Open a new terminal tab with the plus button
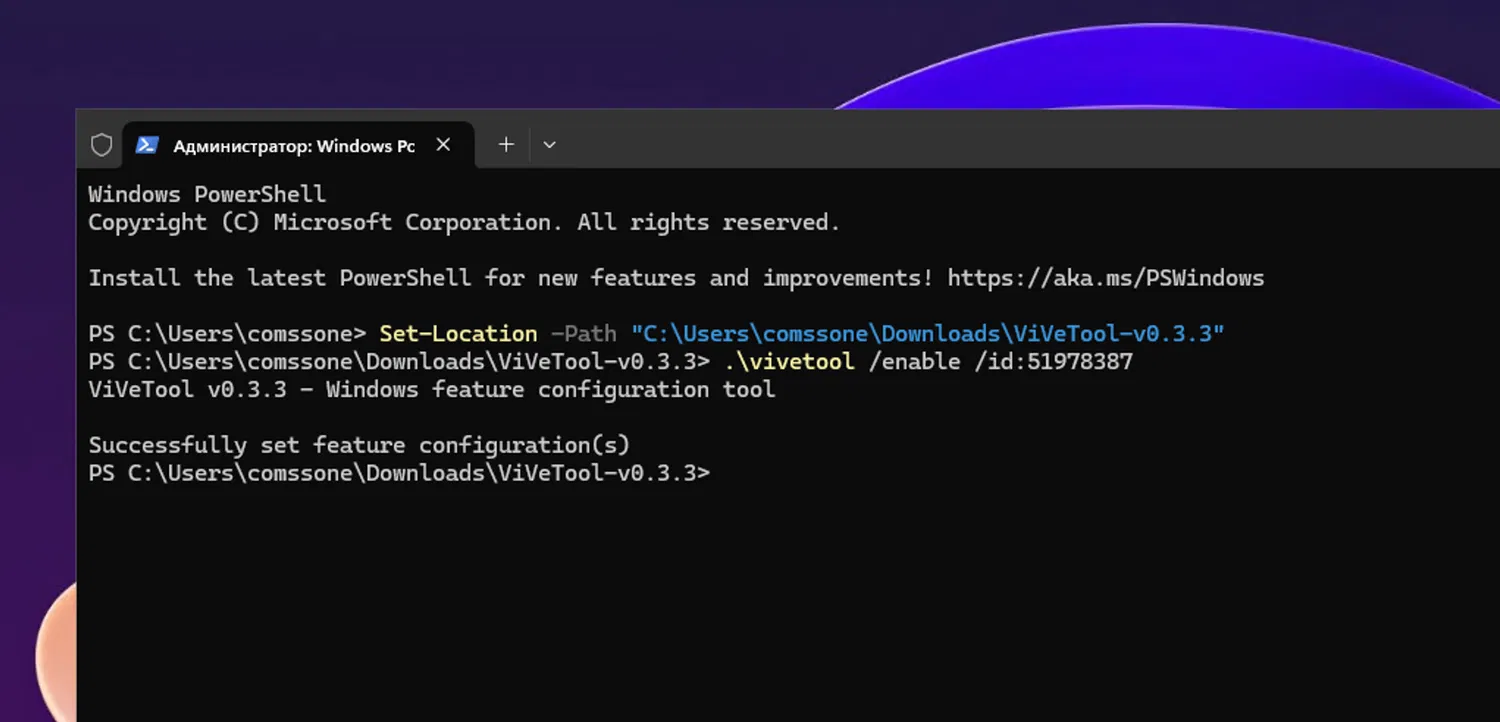 point(506,145)
